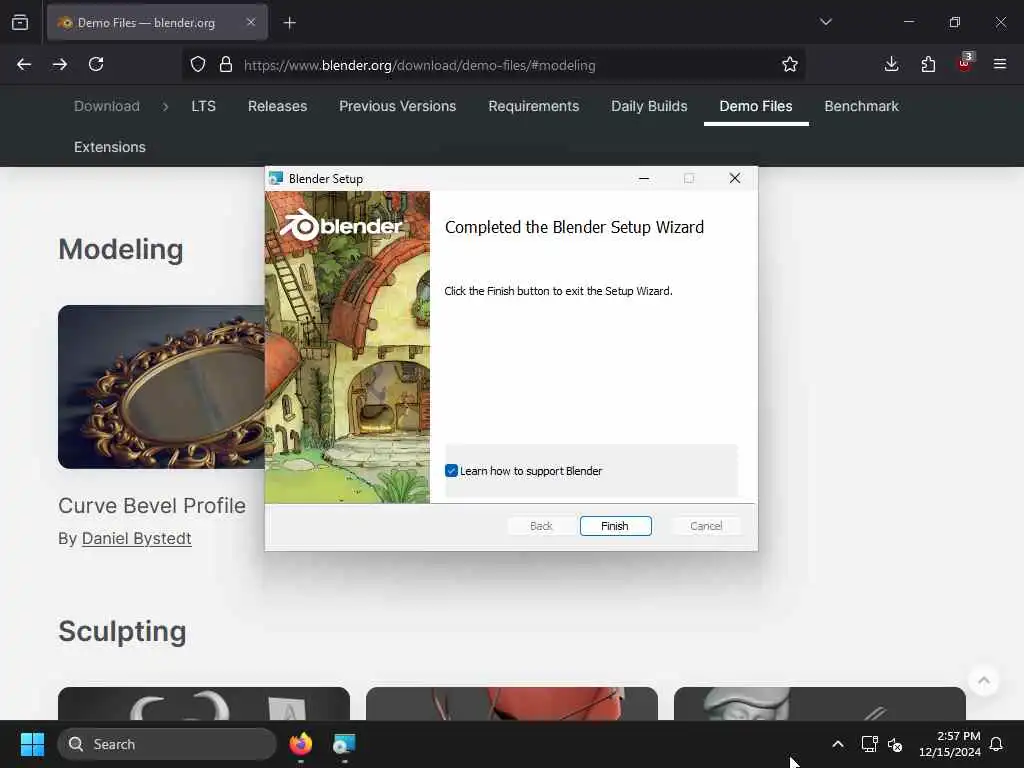Select the Demo Files nav item
This screenshot has width=1024, height=768.
pyautogui.click(x=756, y=106)
